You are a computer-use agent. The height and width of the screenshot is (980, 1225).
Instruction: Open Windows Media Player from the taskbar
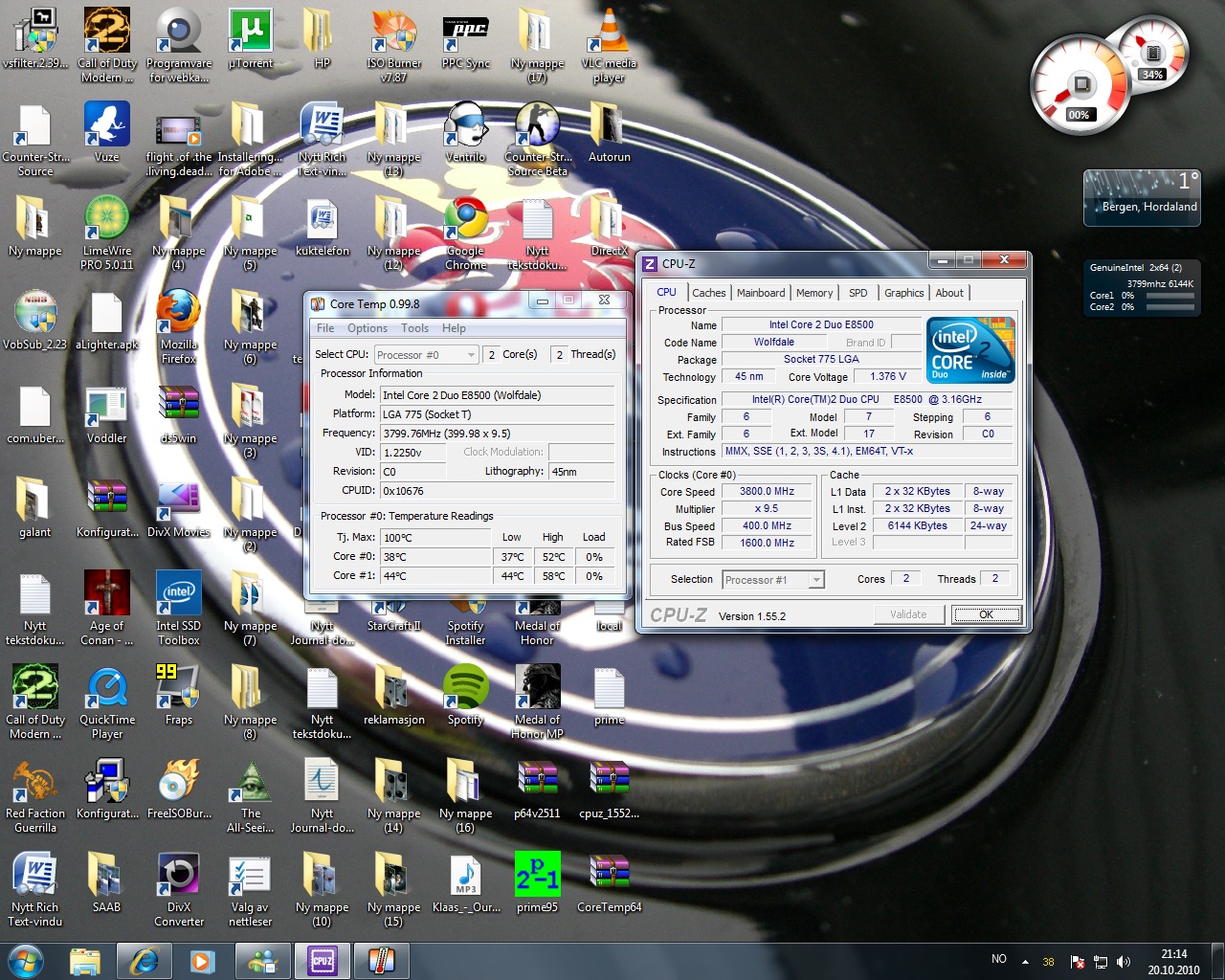click(x=202, y=960)
